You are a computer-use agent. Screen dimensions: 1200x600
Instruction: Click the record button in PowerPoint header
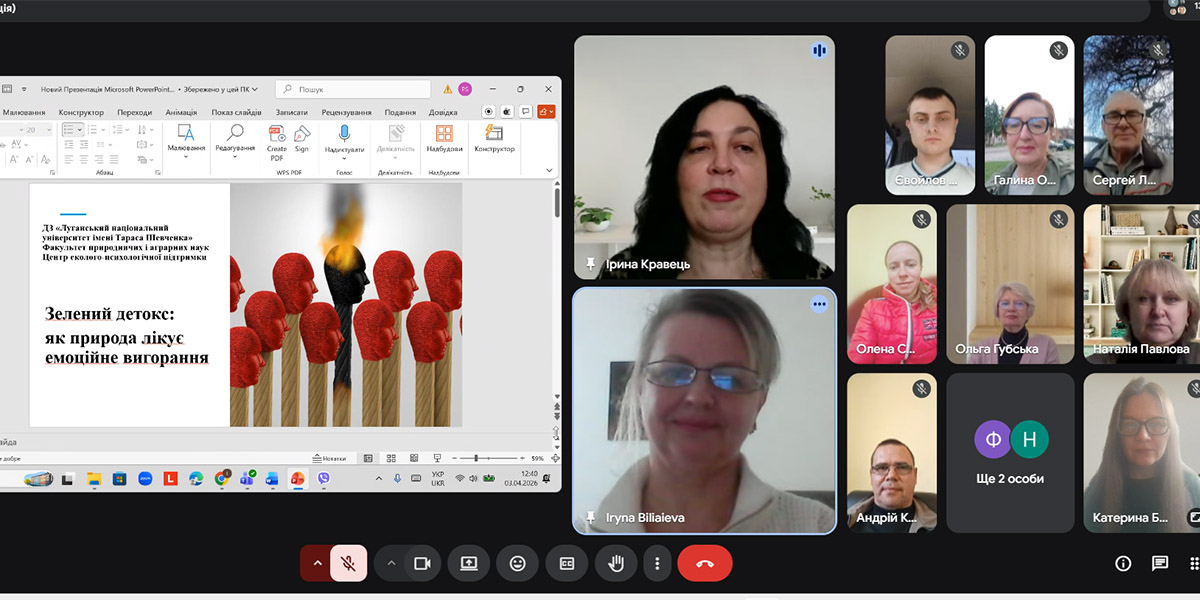(x=488, y=112)
